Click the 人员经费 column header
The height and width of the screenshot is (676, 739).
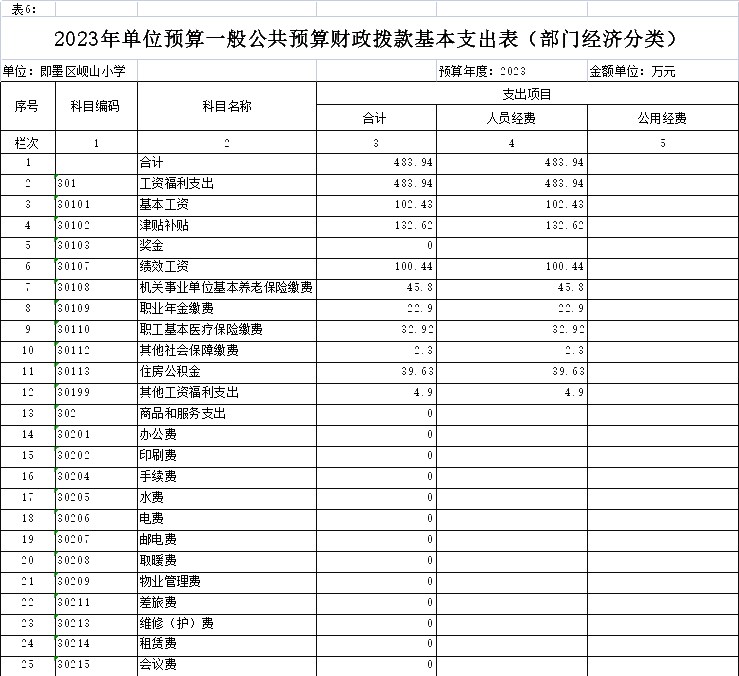point(511,118)
